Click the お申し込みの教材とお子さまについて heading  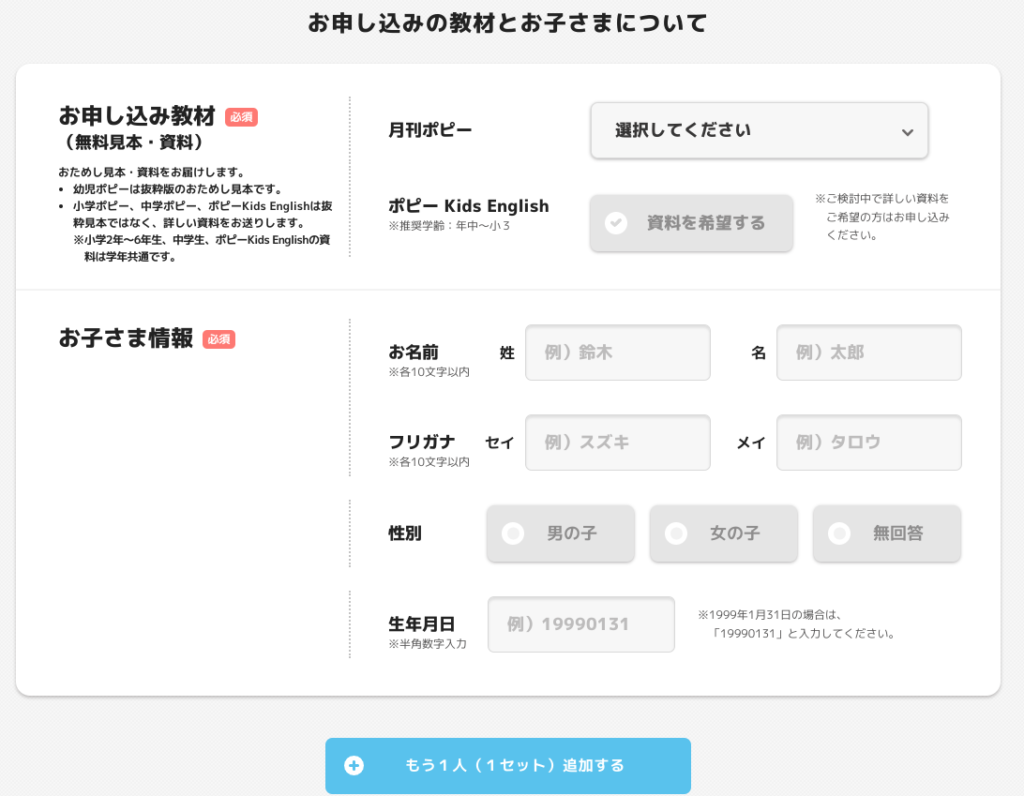click(507, 23)
